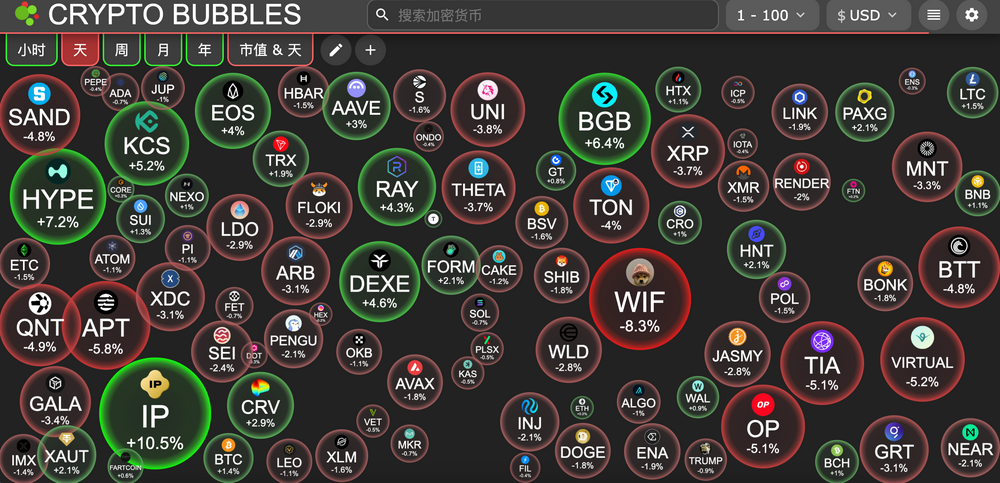The image size is (1000, 483).
Task: Select the GRT bubble
Action: [894, 450]
